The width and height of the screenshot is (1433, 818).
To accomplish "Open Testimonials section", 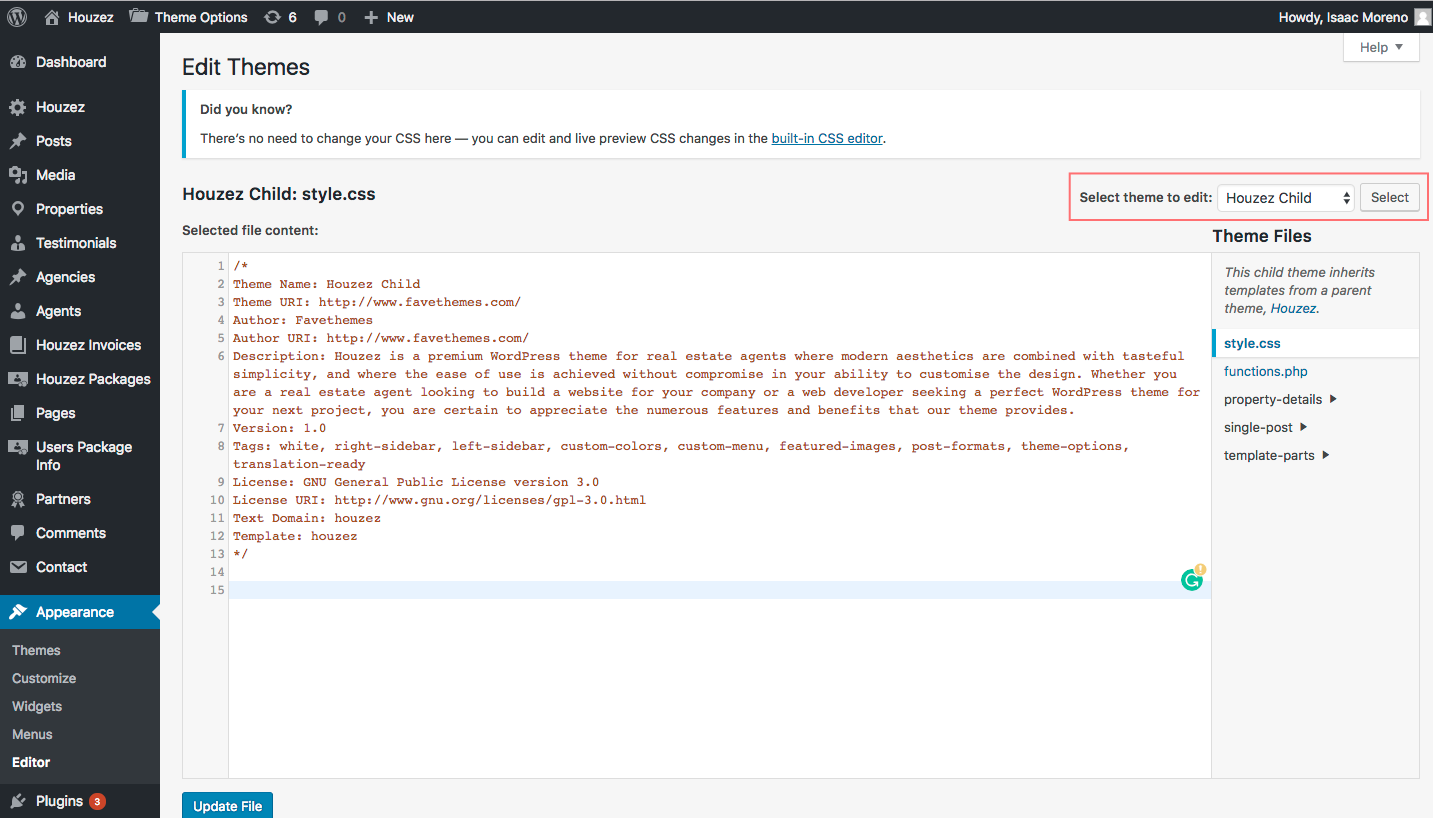I will click(80, 243).
